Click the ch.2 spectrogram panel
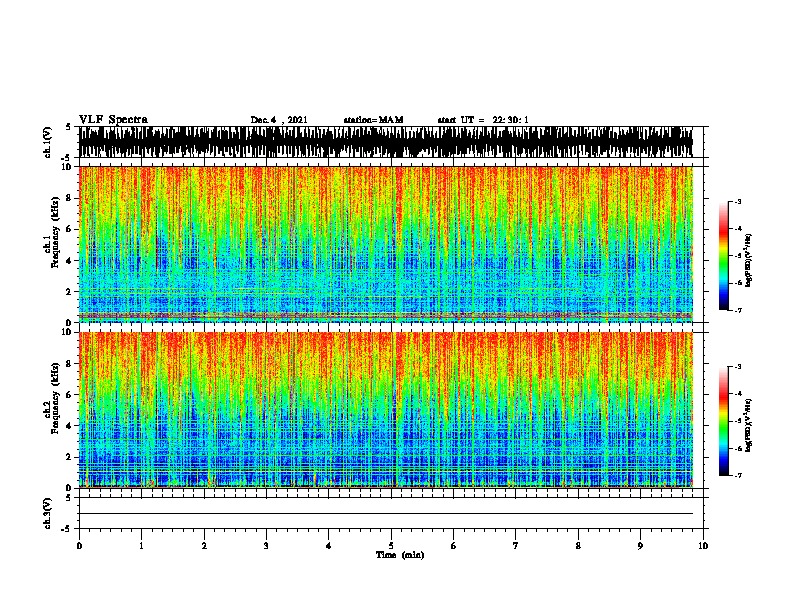Screen dimensions: 792x612 tap(386, 410)
